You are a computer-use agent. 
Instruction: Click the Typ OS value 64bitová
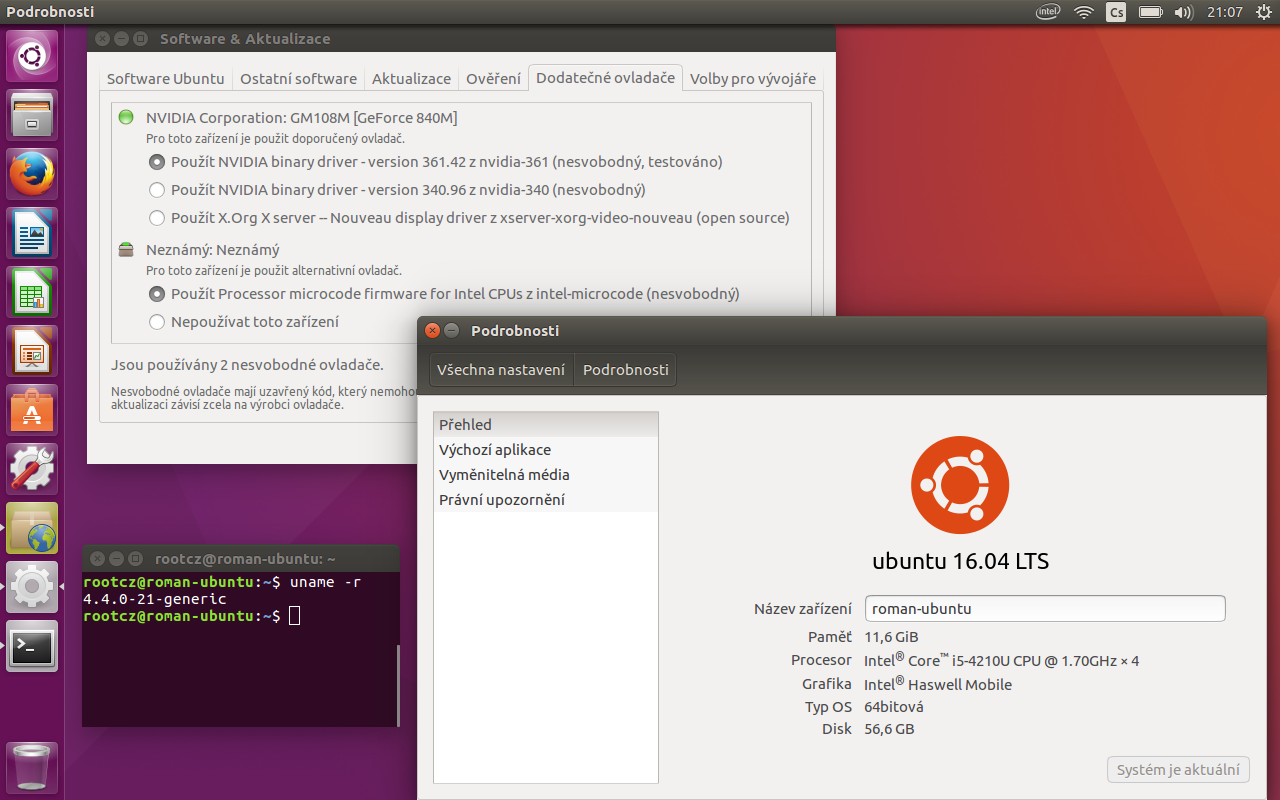coord(894,707)
